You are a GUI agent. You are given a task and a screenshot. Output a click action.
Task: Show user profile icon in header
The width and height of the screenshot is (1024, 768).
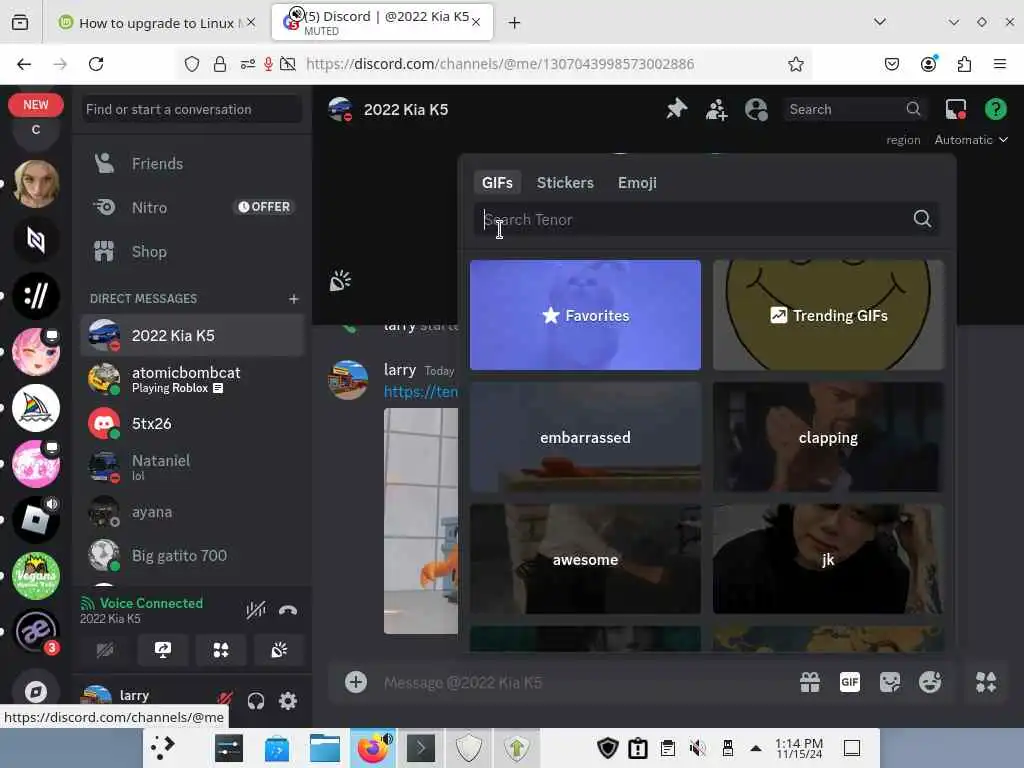coord(756,109)
